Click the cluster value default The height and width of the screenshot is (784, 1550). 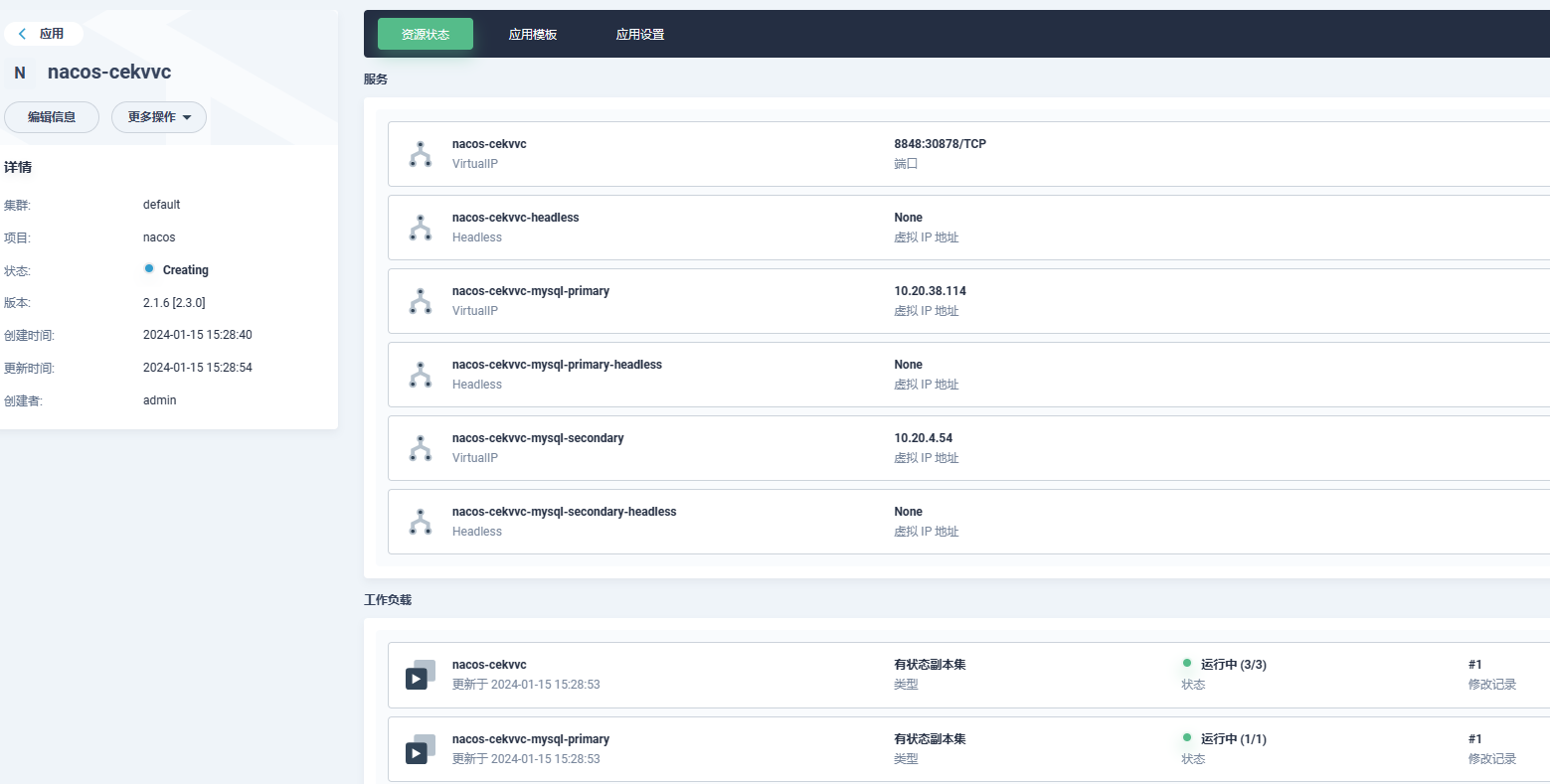coord(162,205)
